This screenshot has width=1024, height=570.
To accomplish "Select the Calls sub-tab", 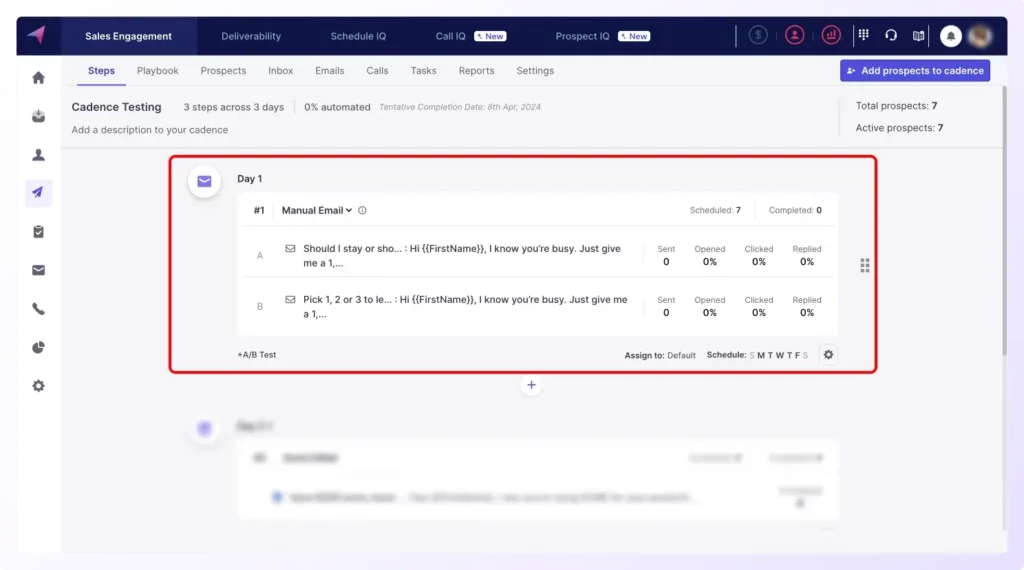I will [377, 71].
